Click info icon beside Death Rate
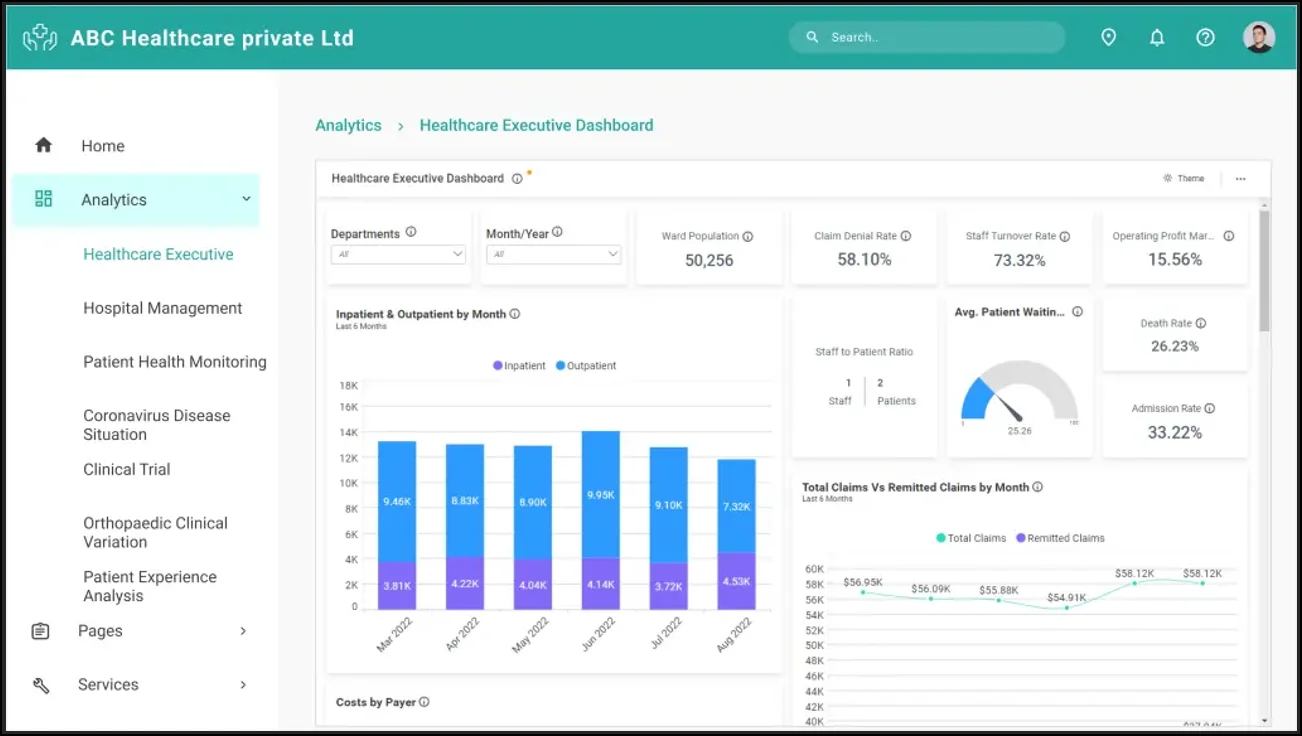This screenshot has width=1302, height=736. coord(1201,323)
